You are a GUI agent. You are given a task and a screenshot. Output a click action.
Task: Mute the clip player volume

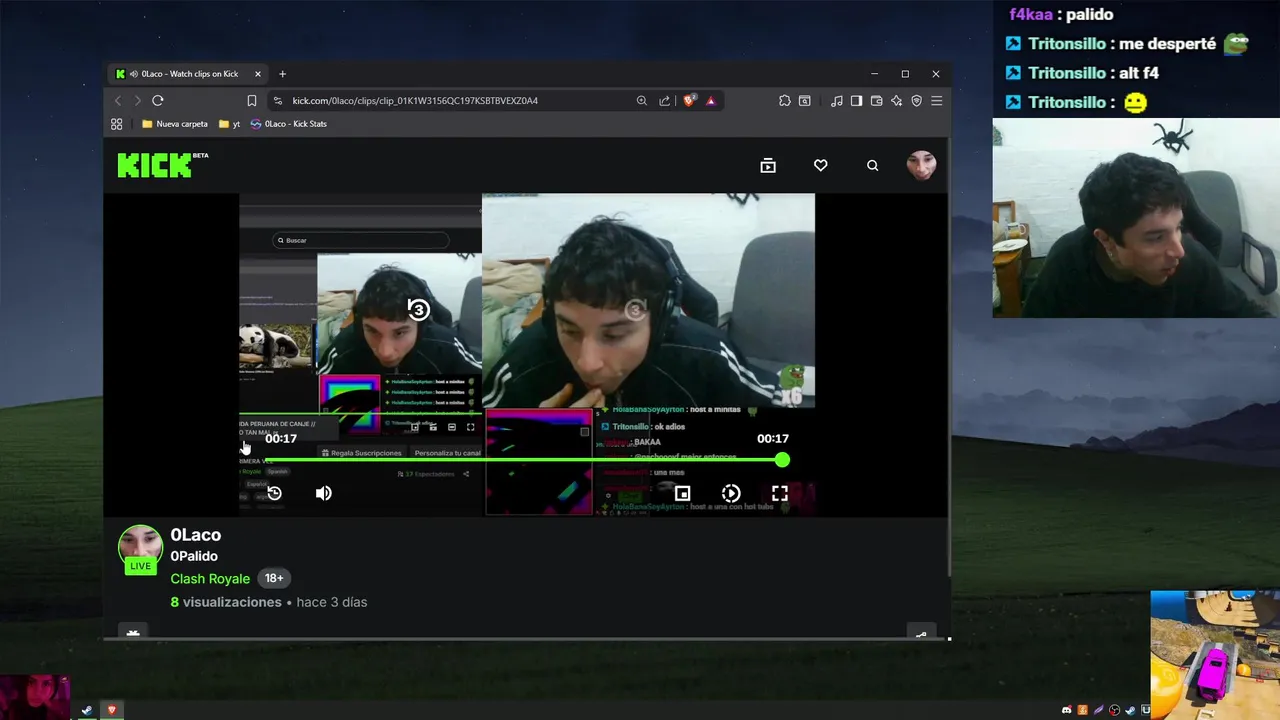coord(323,493)
